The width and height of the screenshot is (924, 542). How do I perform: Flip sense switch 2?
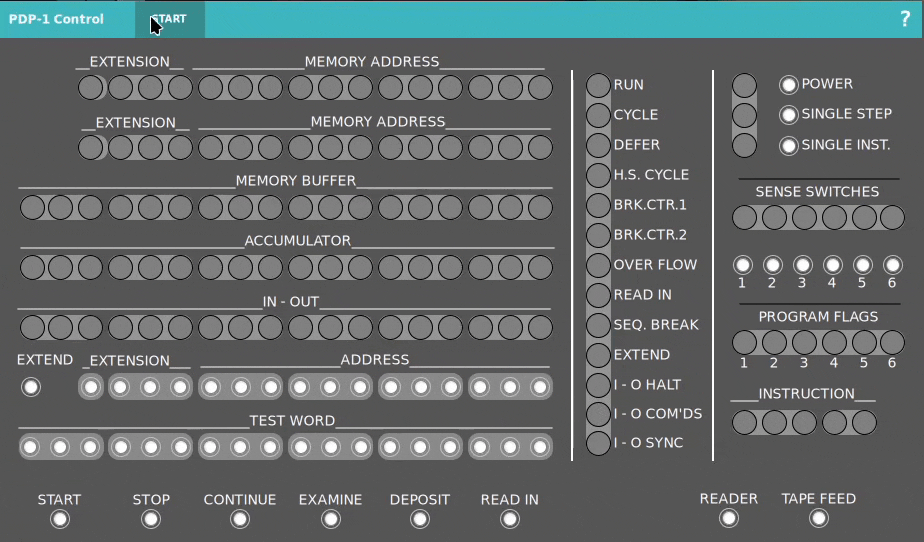click(x=773, y=265)
